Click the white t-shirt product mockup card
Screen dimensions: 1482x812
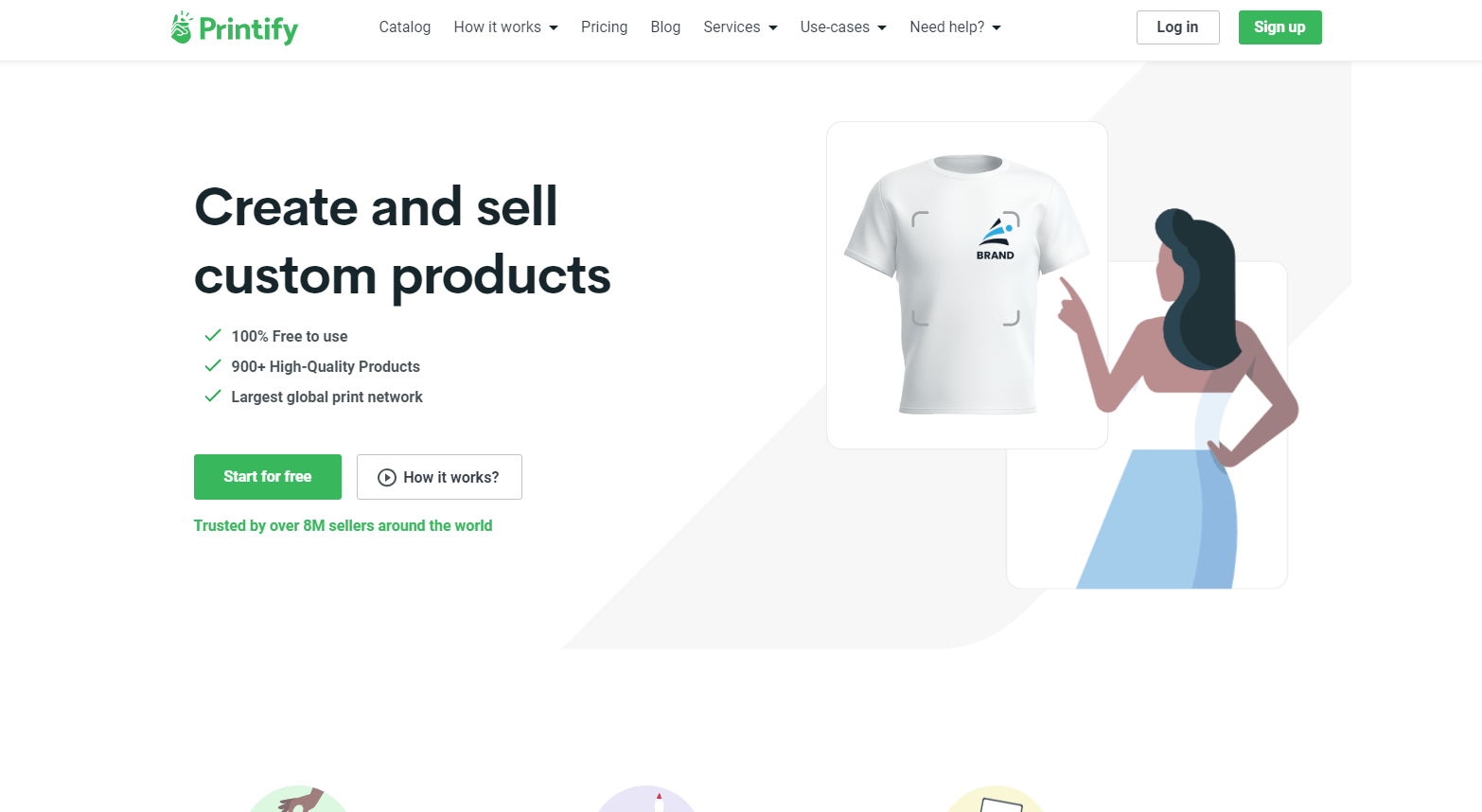point(967,285)
